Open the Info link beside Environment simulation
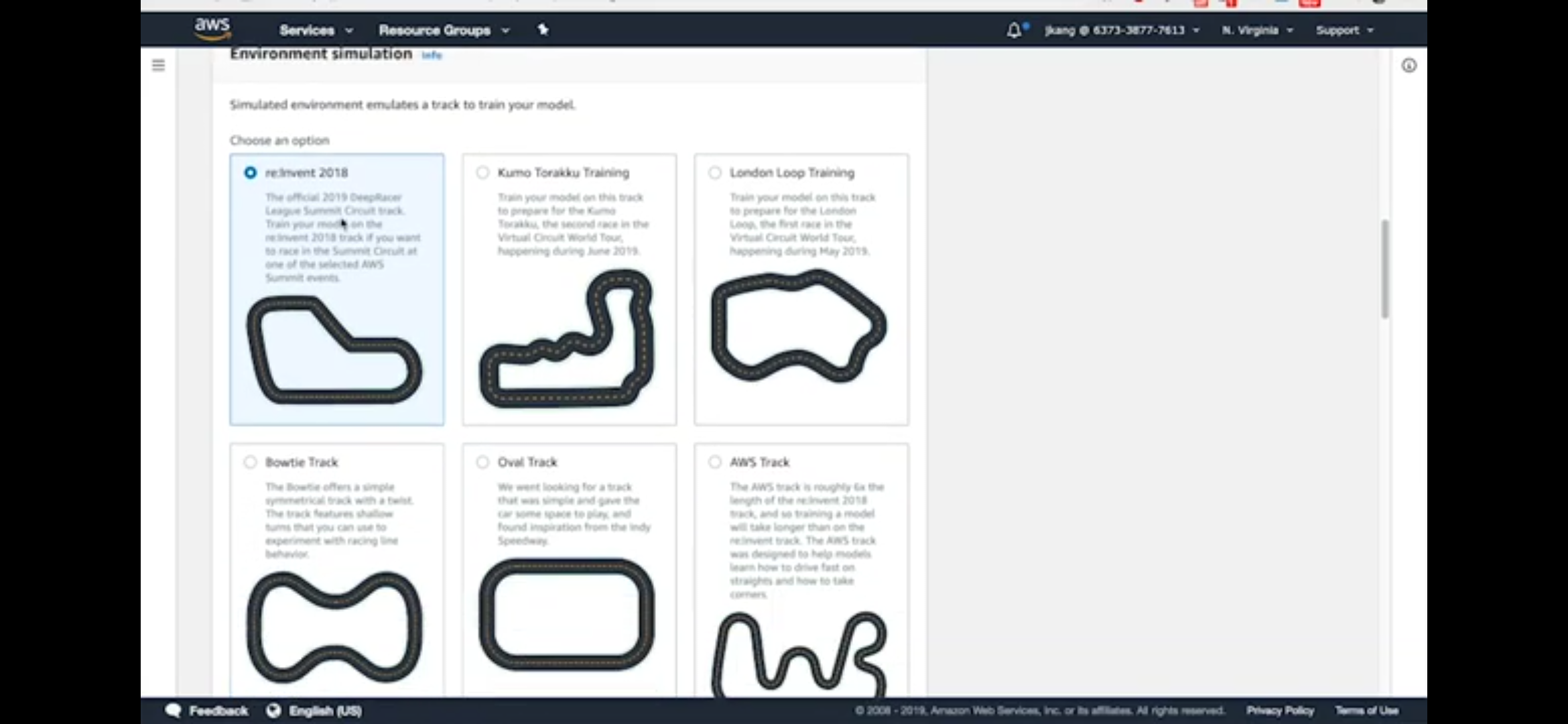 tap(432, 55)
